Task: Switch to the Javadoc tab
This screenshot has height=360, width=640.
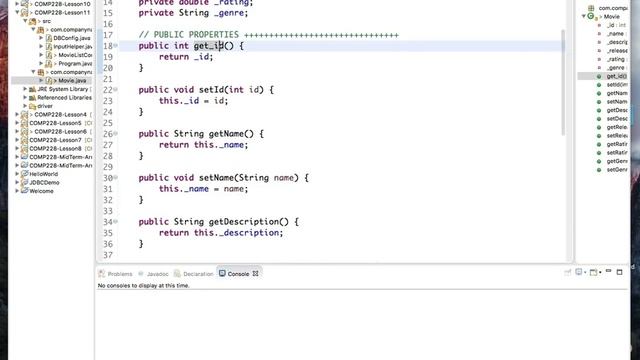Action: coord(153,274)
